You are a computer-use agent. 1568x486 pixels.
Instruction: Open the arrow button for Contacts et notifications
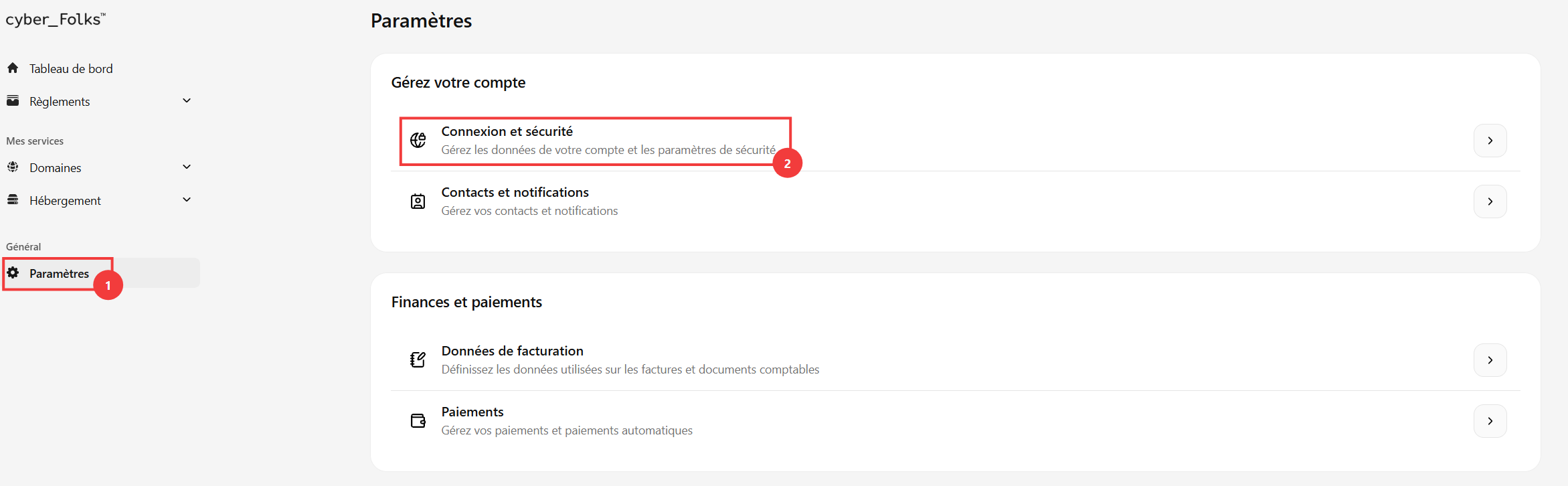tap(1490, 201)
